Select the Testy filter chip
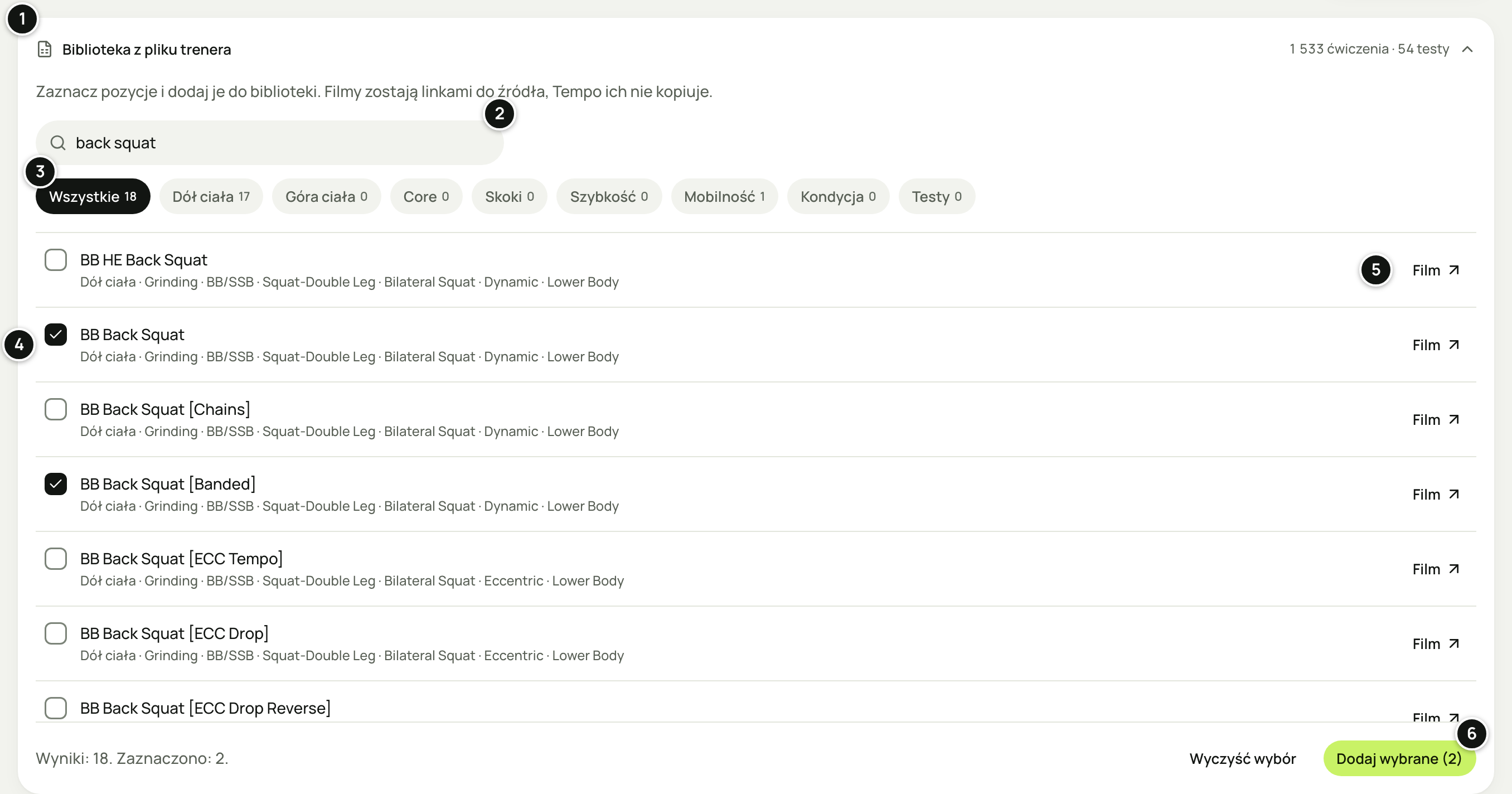 tap(936, 197)
